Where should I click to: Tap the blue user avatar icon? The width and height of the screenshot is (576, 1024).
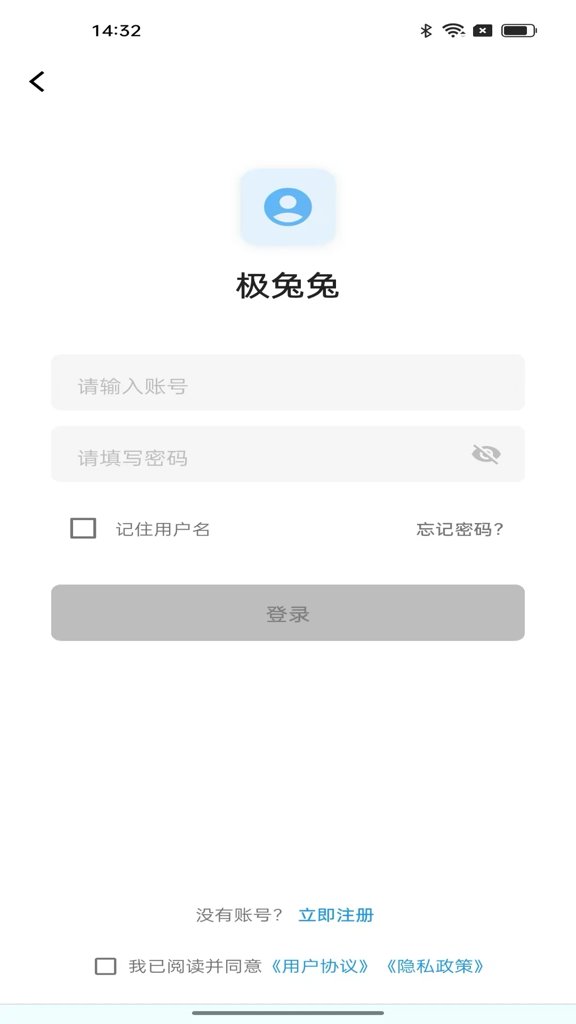click(x=288, y=207)
